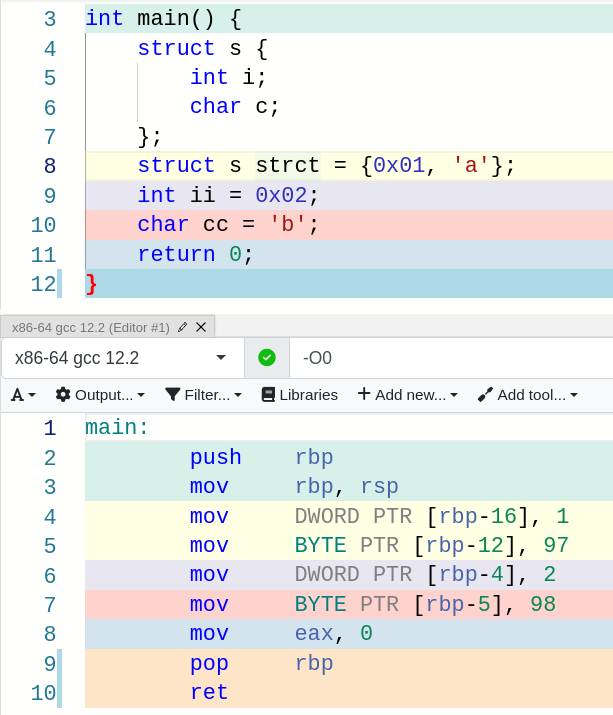Click source line 8 with struct s strct
This screenshot has height=715, width=613.
click(x=325, y=166)
